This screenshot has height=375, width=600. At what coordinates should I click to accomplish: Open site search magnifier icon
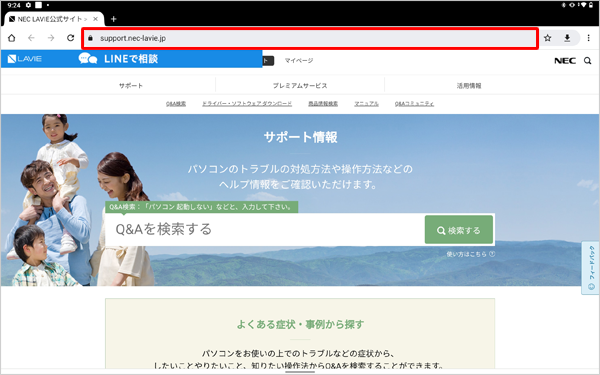coord(587,60)
